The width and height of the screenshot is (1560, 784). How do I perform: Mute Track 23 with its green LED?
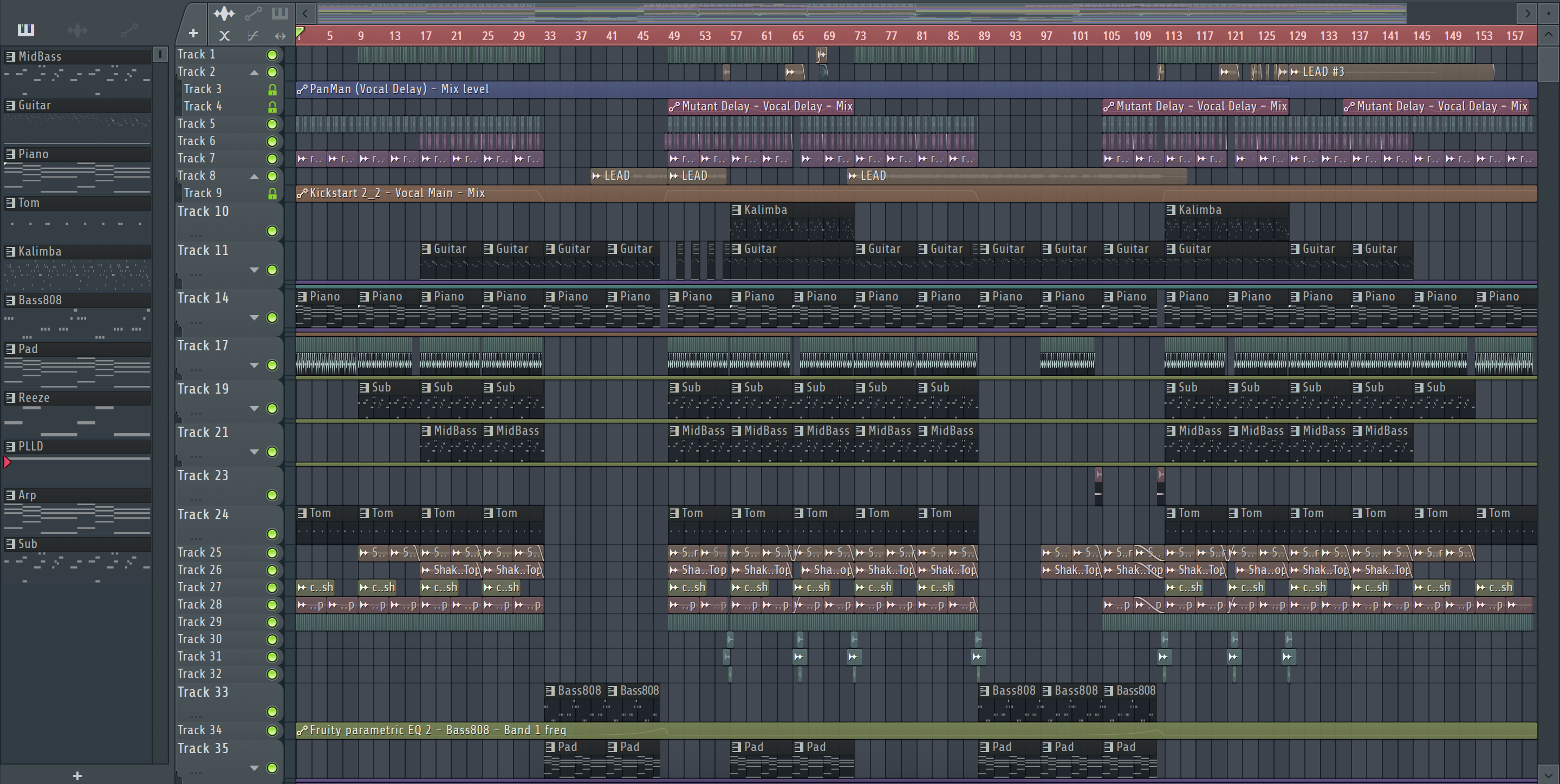272,495
